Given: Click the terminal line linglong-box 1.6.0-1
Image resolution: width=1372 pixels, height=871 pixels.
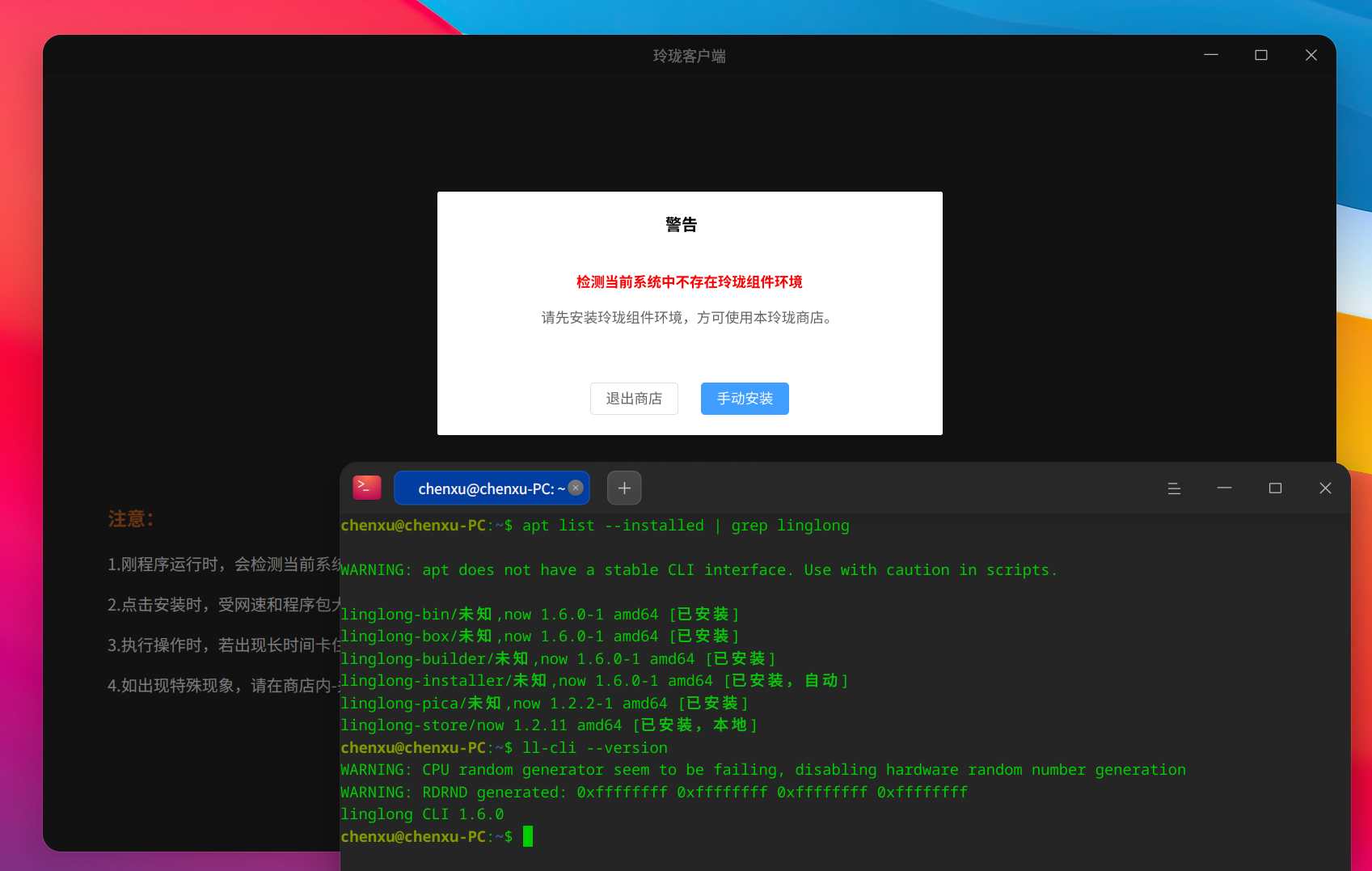Looking at the screenshot, I should 540,636.
